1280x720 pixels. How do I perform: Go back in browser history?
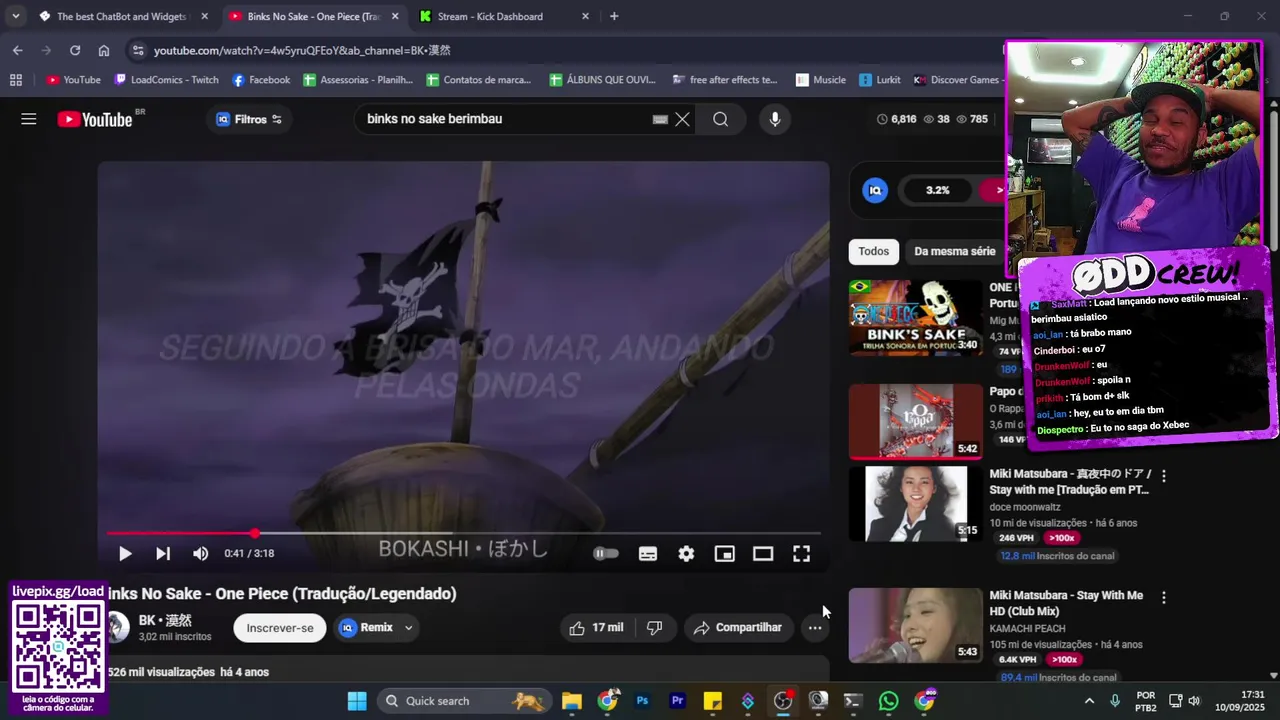[x=17, y=50]
